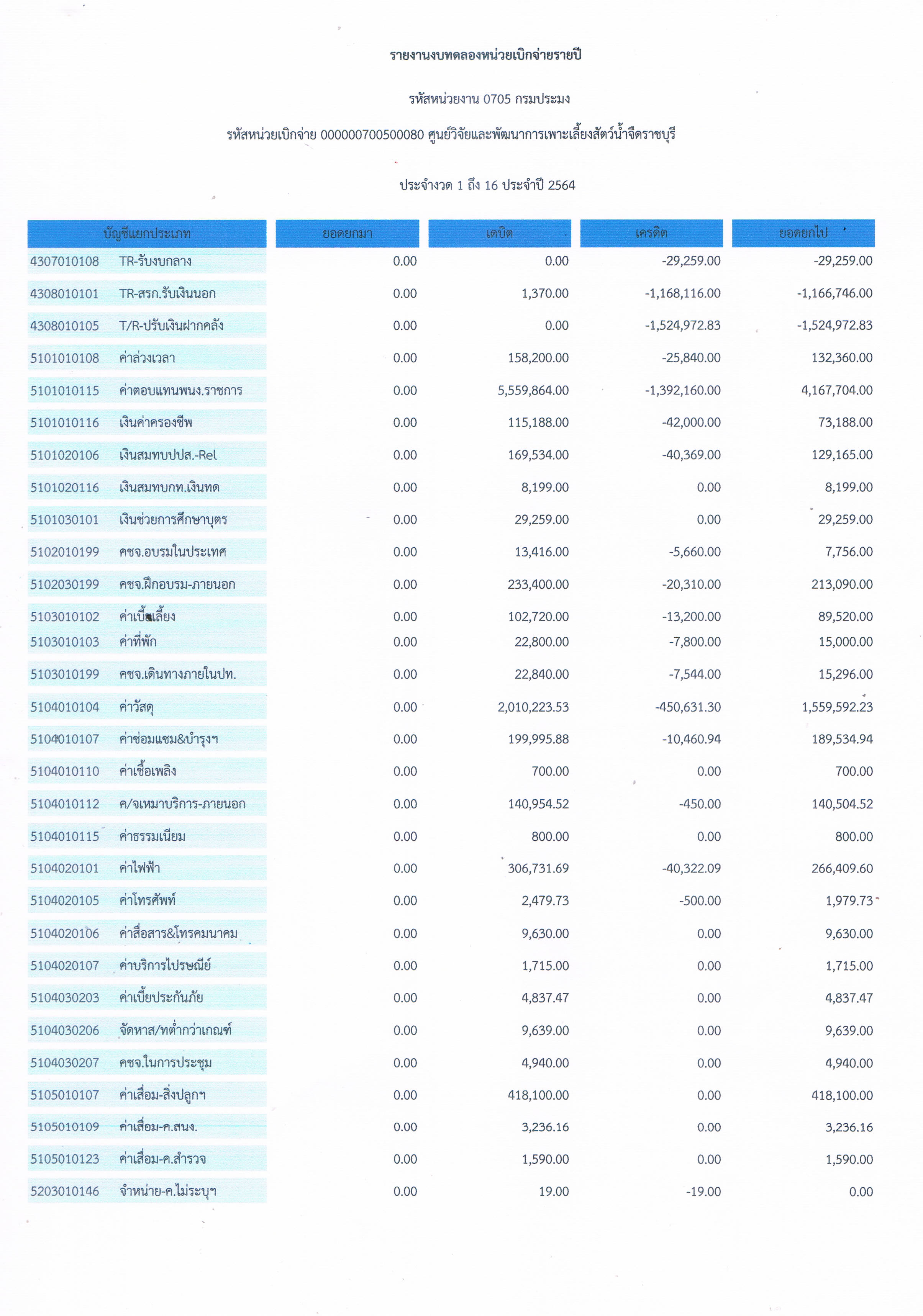Click the รหัสหน่วยงาน 0705 กรมประมง line

click(489, 99)
